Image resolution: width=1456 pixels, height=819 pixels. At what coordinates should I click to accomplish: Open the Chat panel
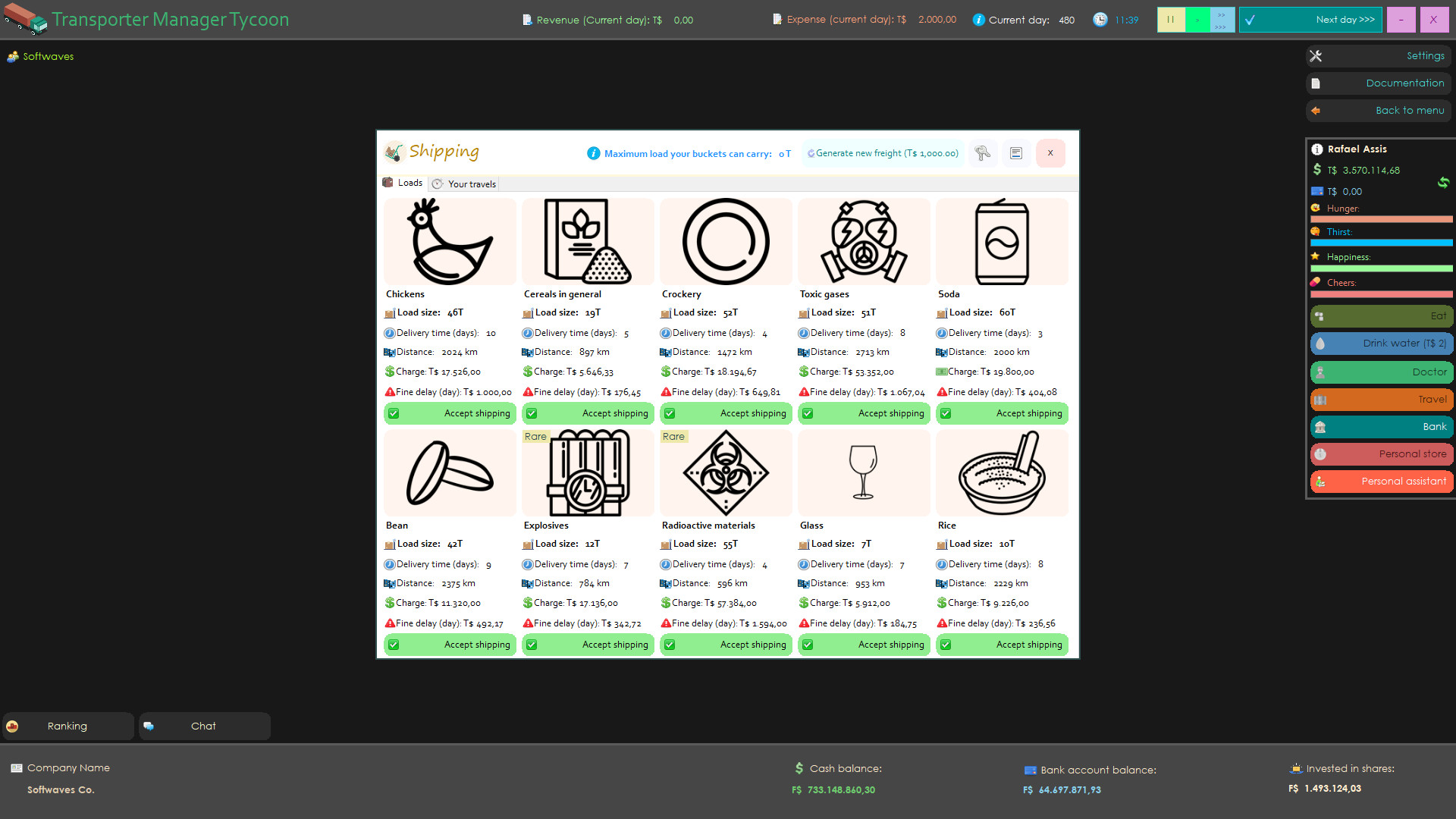click(203, 726)
